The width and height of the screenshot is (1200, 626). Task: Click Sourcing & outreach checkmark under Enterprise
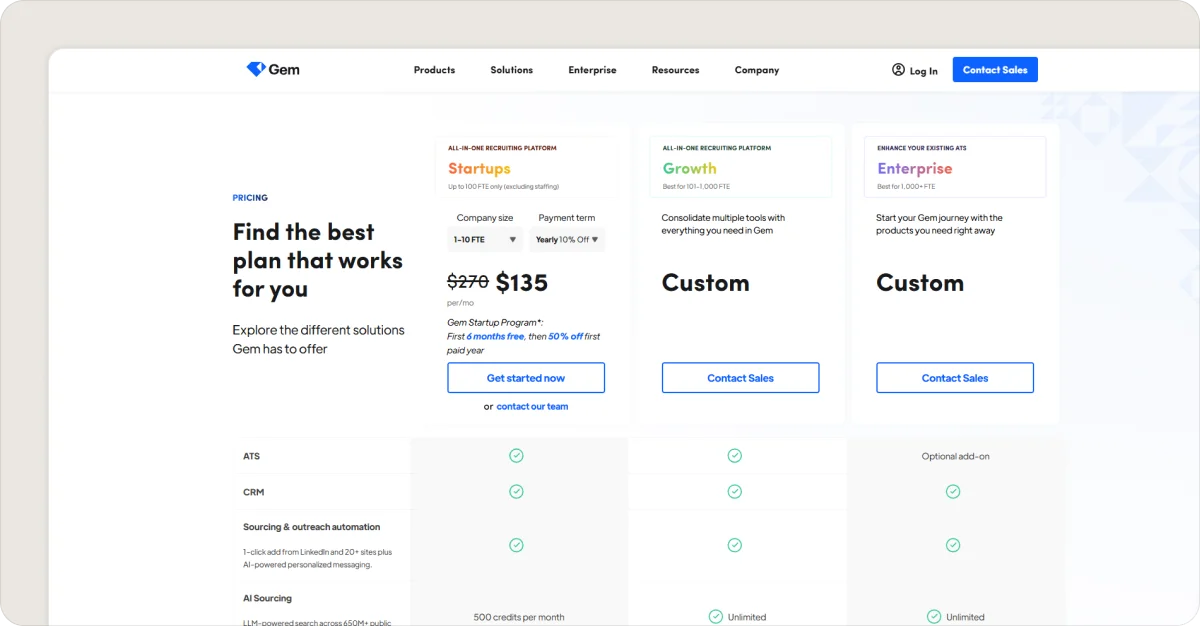pyautogui.click(x=953, y=545)
